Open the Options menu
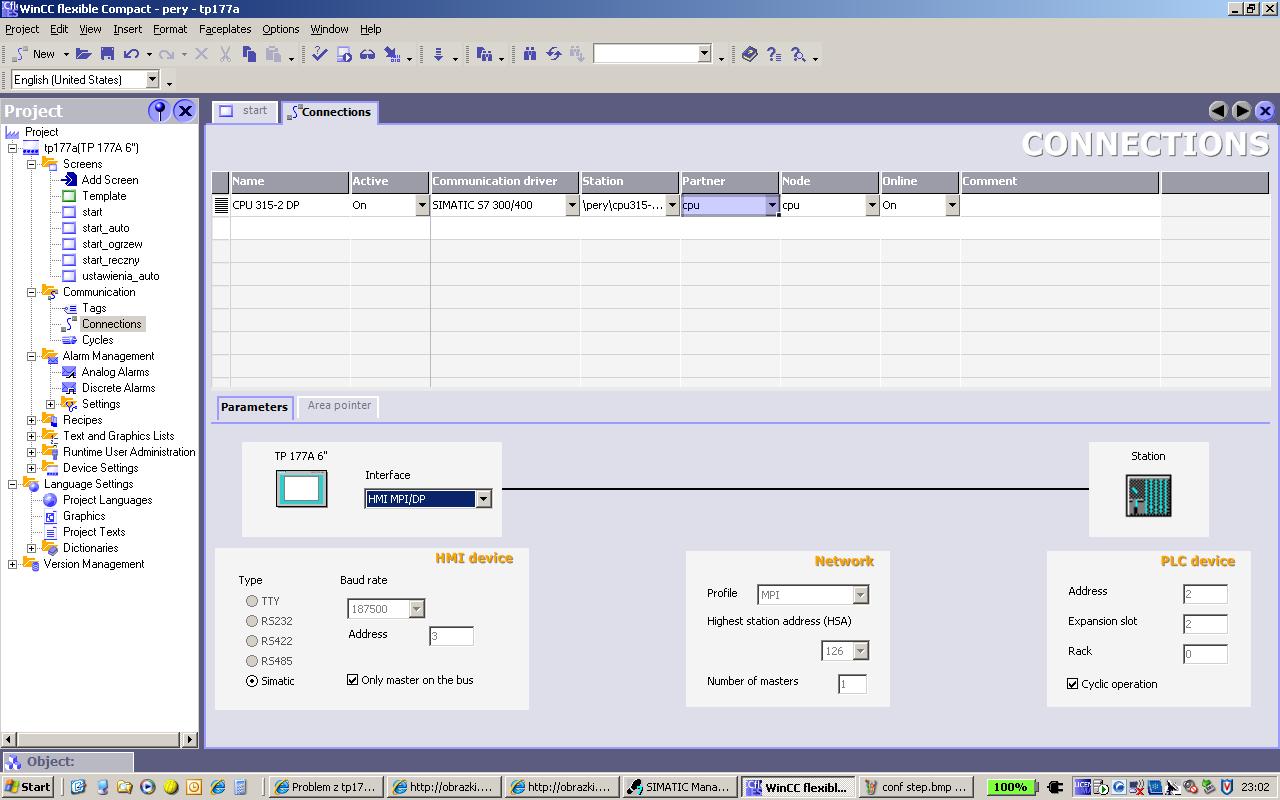 [281, 29]
